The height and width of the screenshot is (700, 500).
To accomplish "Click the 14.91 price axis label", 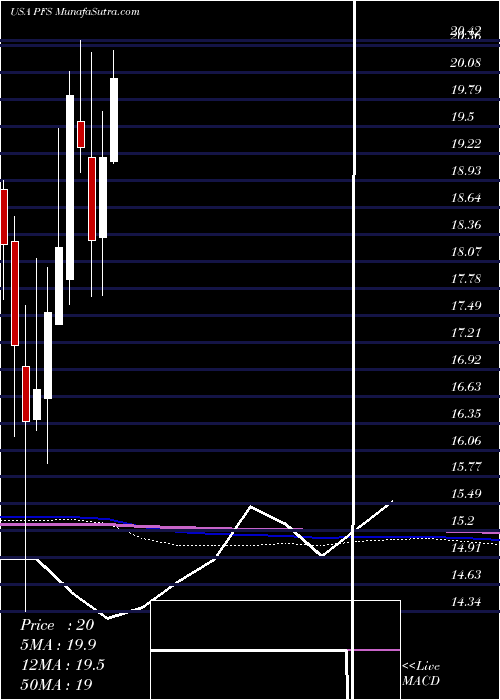I will pyautogui.click(x=466, y=548).
